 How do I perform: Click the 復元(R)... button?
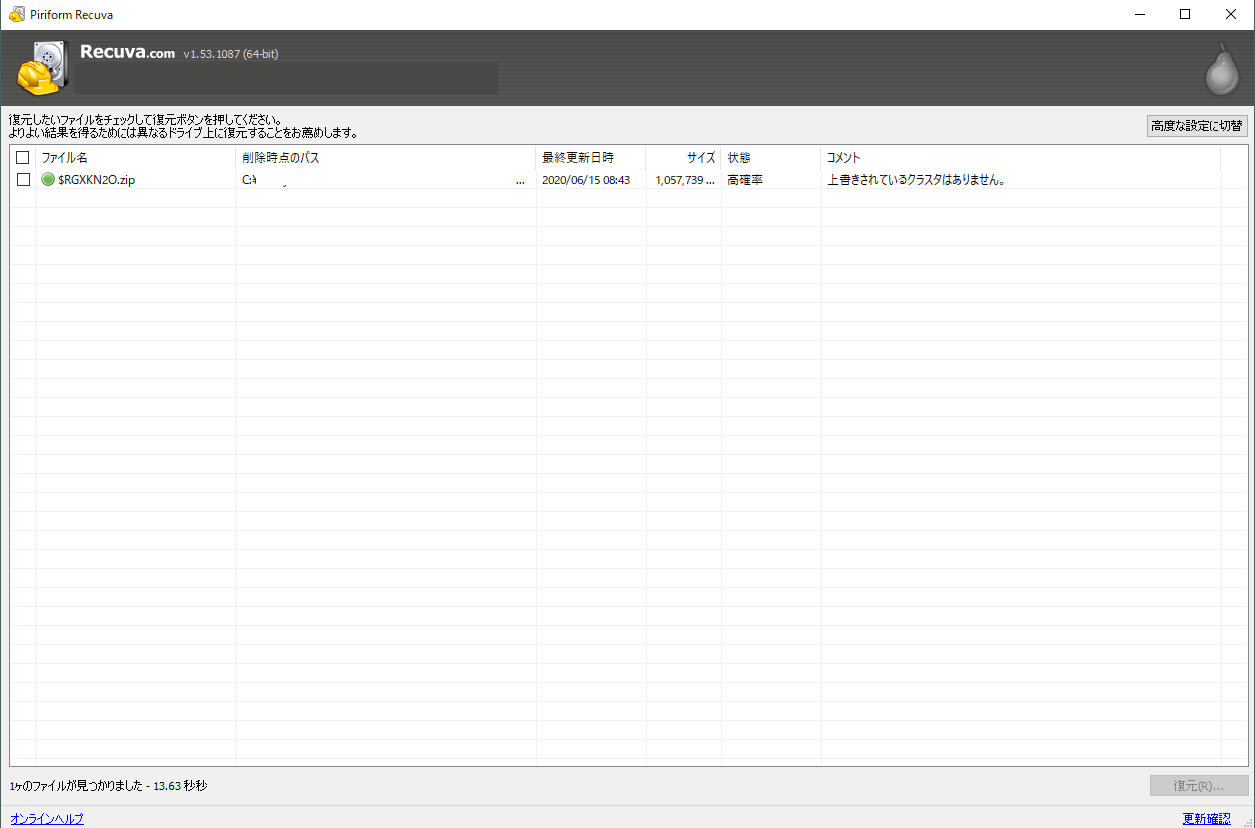[1198, 786]
